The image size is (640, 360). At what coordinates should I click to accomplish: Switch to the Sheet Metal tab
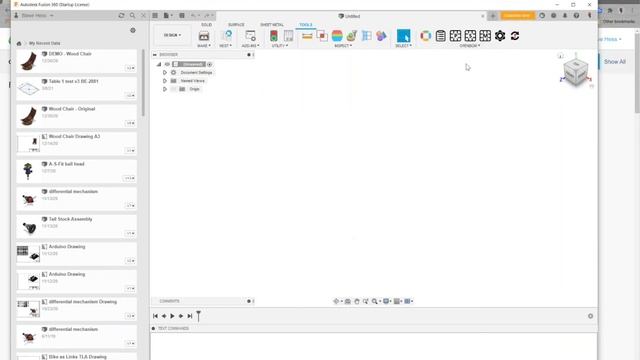coord(272,25)
